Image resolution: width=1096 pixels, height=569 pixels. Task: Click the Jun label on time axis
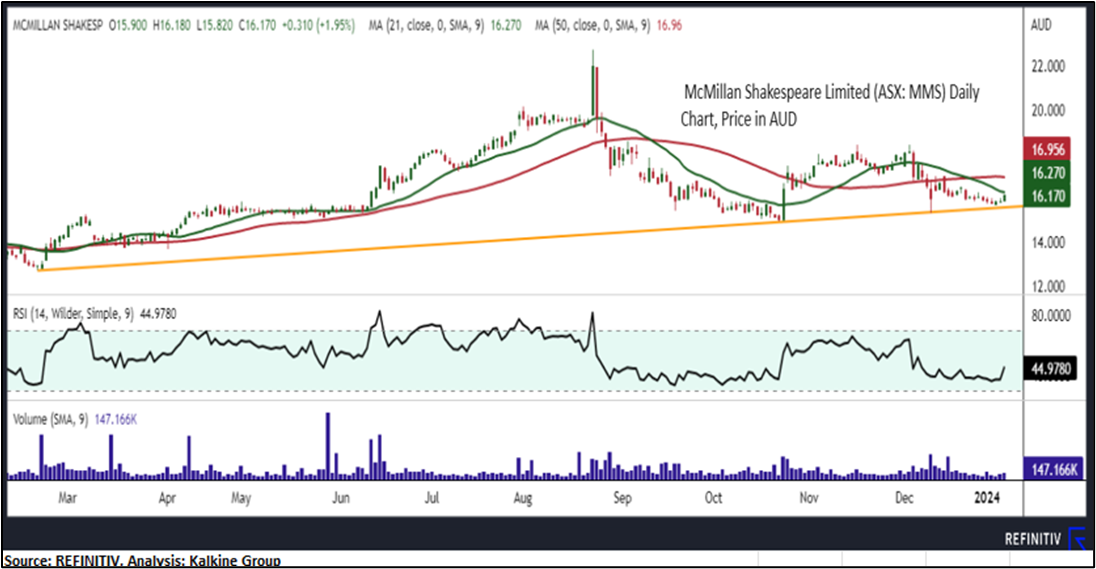coord(340,498)
